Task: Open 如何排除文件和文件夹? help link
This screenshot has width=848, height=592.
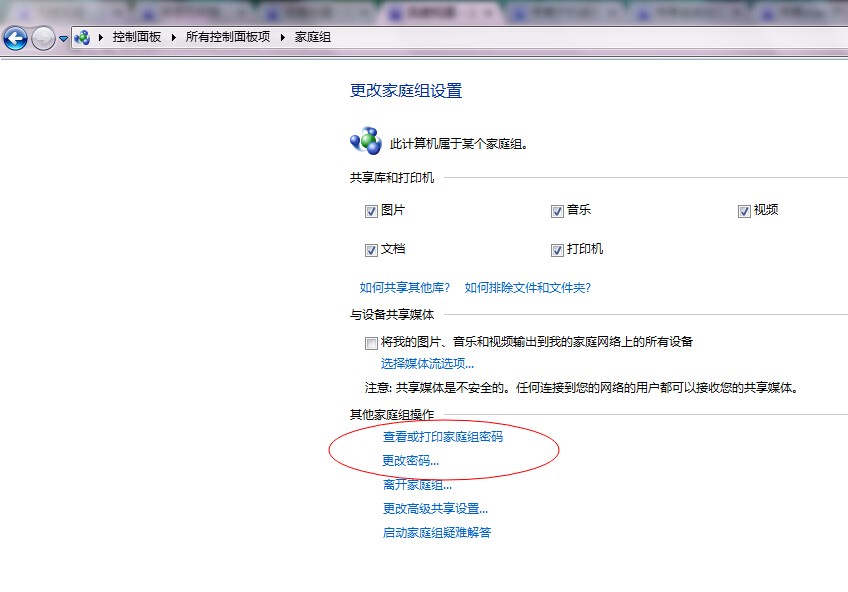Action: pyautogui.click(x=527, y=288)
